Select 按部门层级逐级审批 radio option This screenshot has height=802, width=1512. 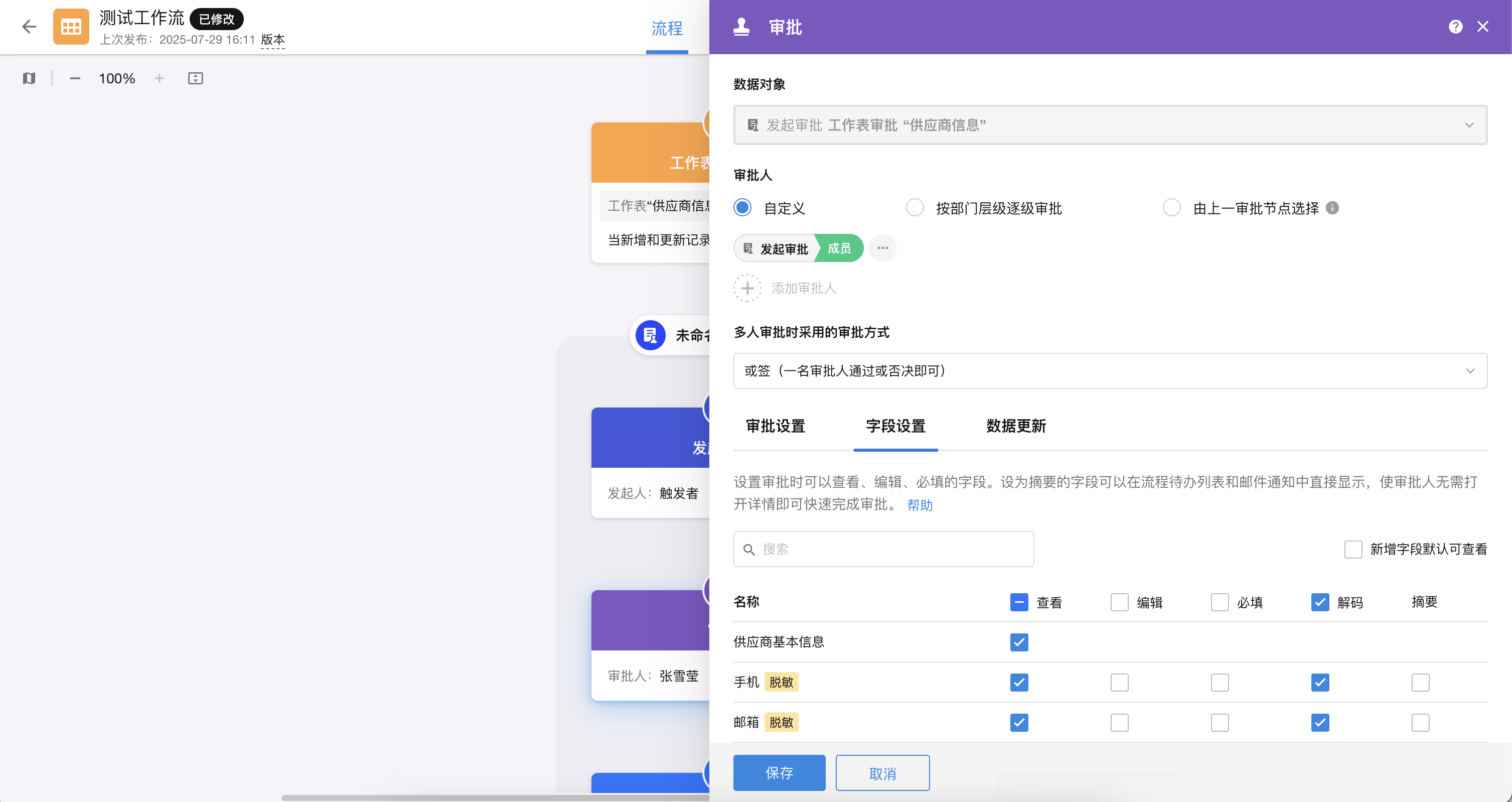915,207
